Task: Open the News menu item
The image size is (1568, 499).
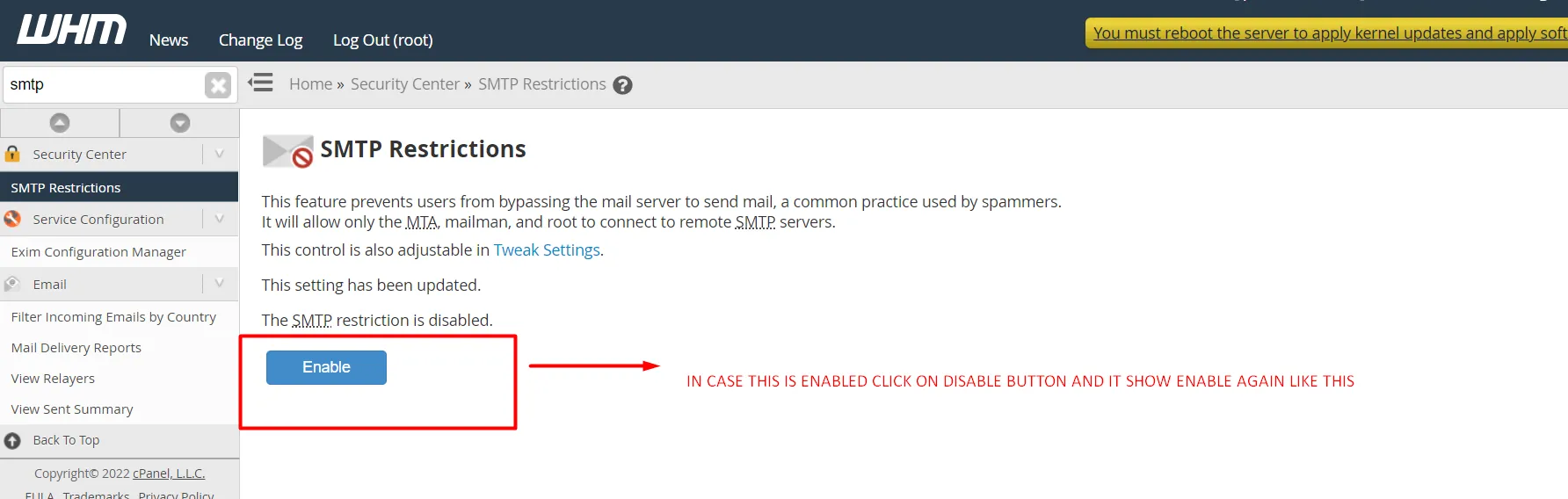Action: 169,40
